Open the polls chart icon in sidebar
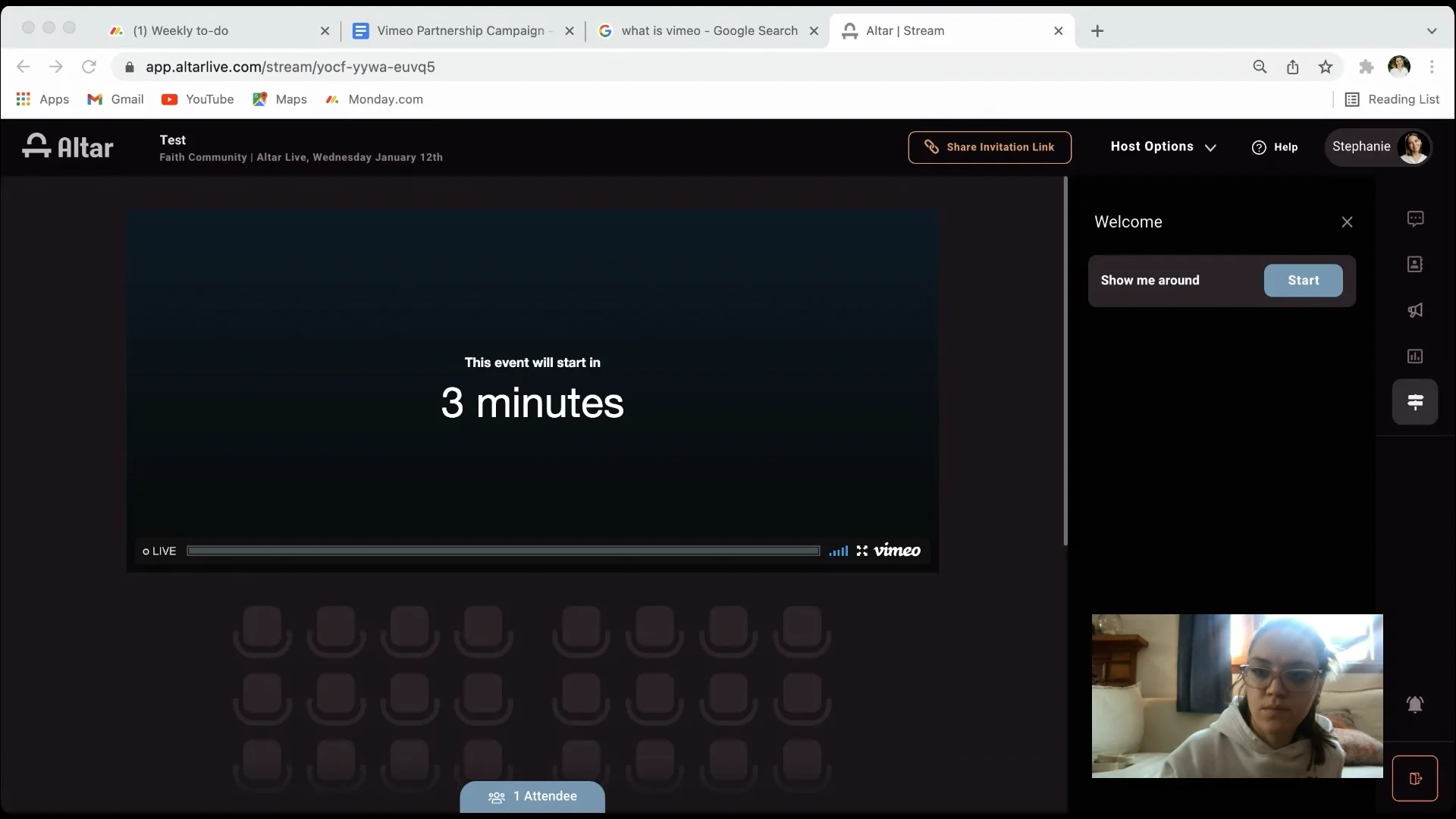Image resolution: width=1456 pixels, height=819 pixels. click(1415, 356)
